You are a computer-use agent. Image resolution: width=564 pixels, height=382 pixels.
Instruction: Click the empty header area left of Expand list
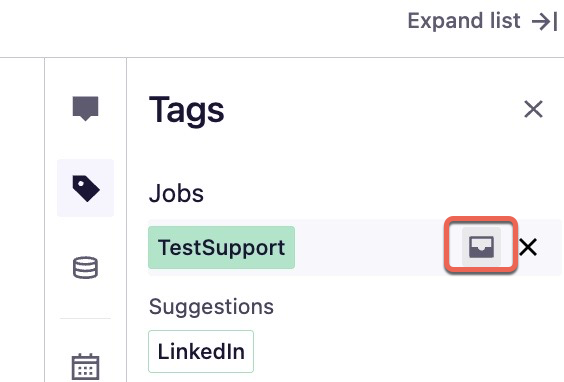(201, 27)
